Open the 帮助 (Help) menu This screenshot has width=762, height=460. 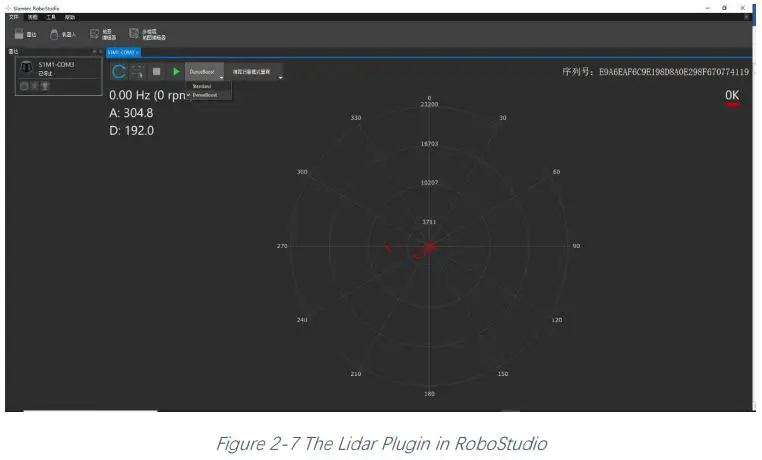pos(70,17)
